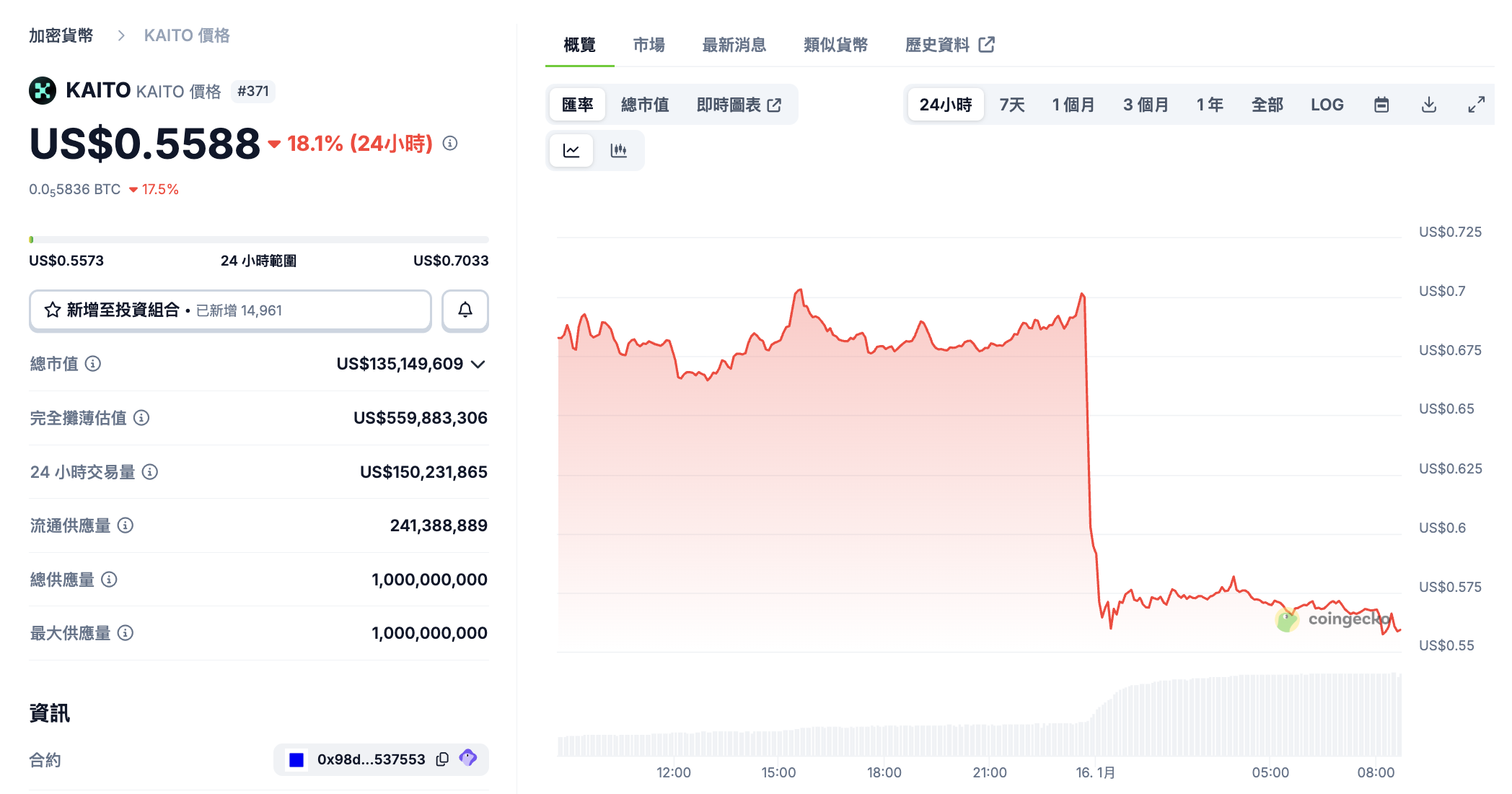This screenshot has width=1512, height=794.
Task: Click the 24 小時範圍 price range bar
Action: [258, 239]
